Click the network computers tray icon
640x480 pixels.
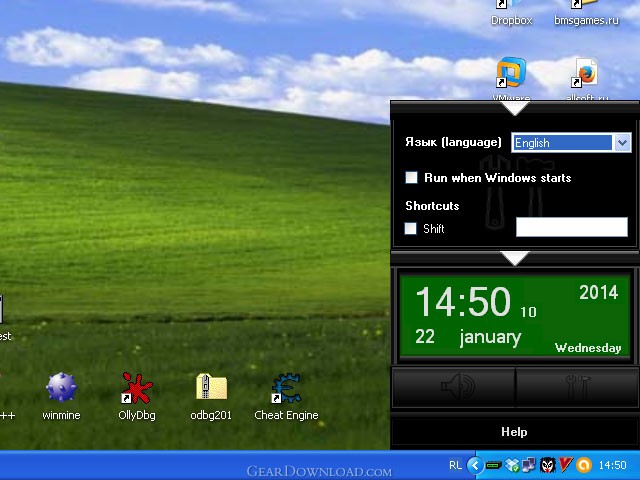[529, 465]
